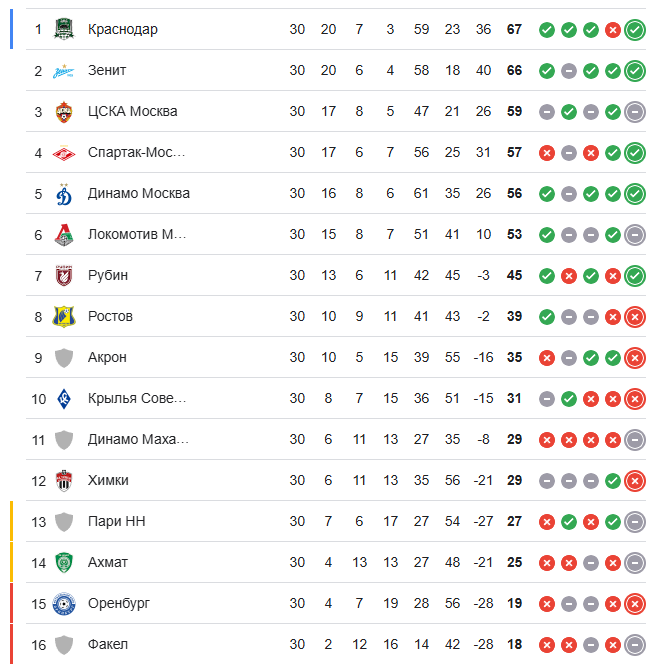
Task: Click Ростов's most recent loss indicator
Action: point(635,317)
